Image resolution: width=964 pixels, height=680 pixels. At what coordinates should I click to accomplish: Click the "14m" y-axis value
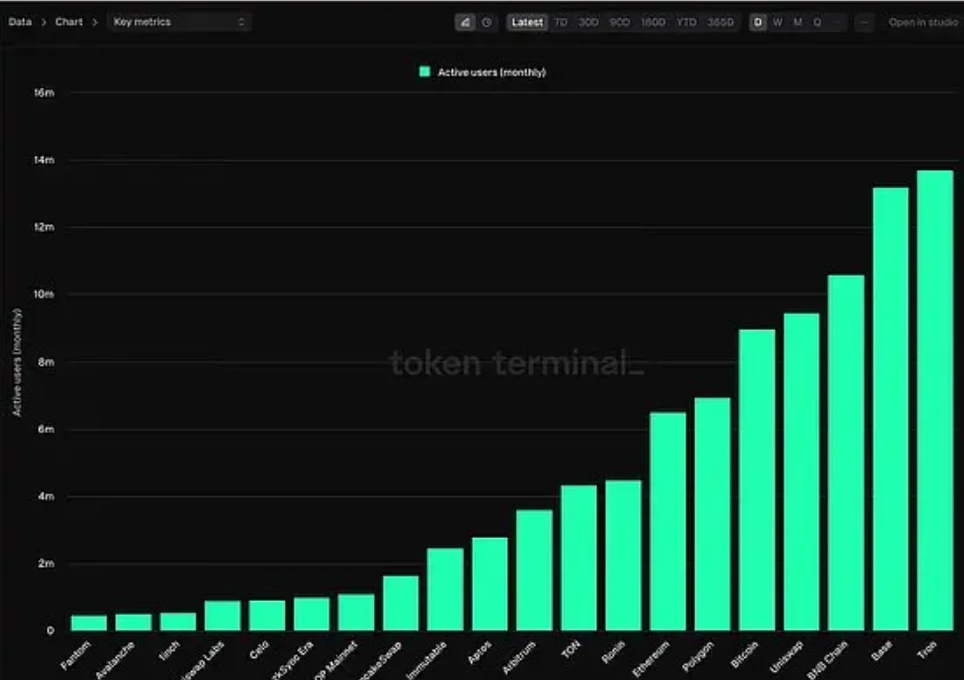pos(44,160)
